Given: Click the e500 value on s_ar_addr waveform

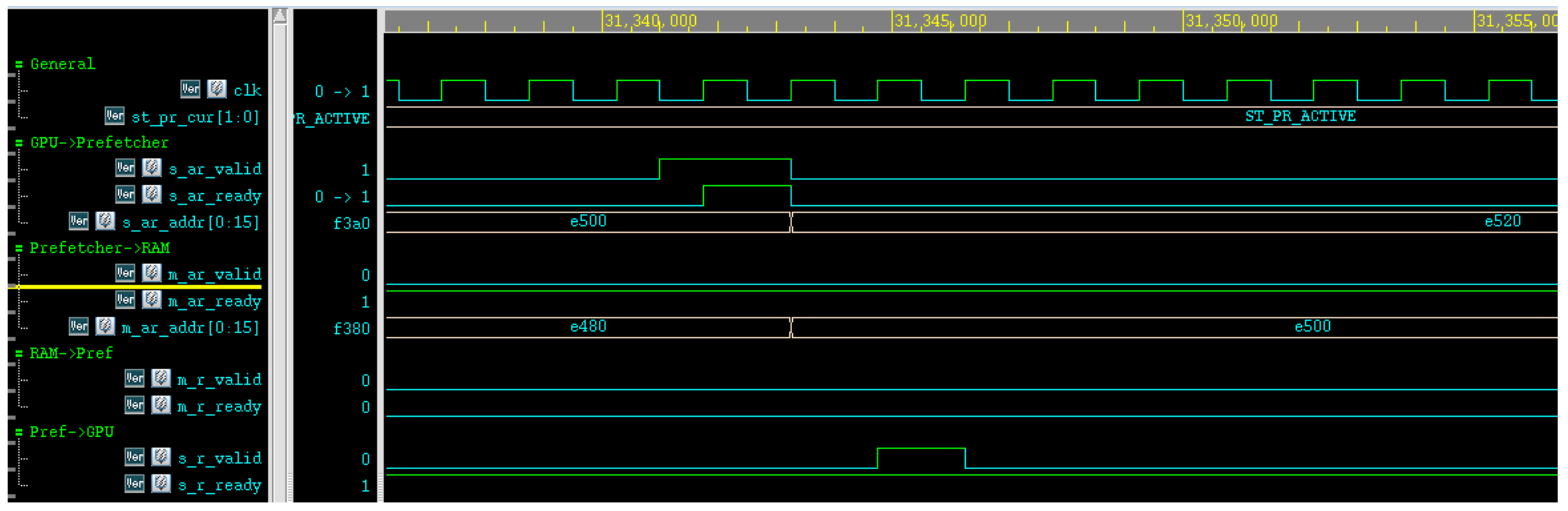Looking at the screenshot, I should click(589, 222).
